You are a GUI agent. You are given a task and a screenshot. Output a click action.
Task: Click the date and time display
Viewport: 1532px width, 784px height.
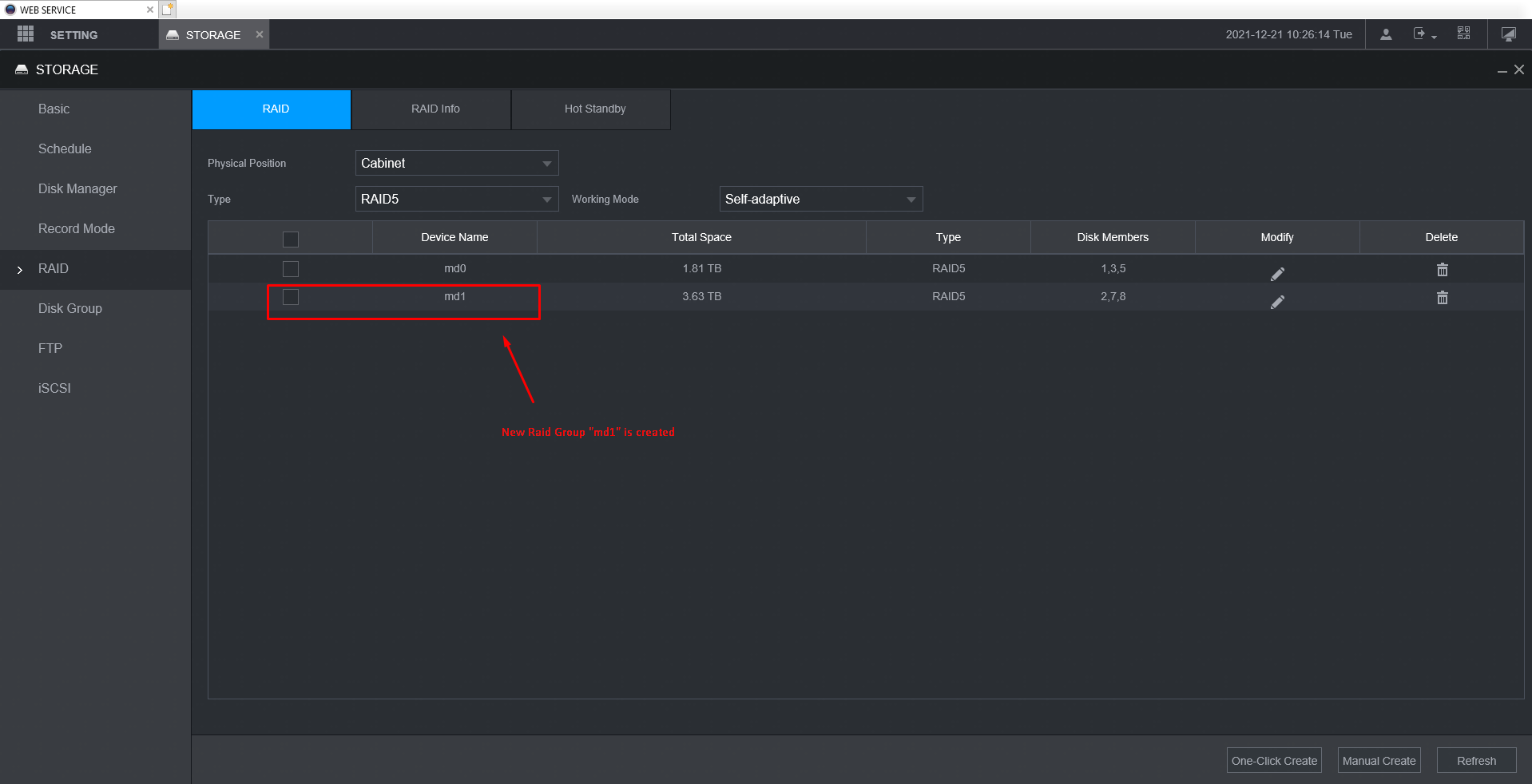click(x=1288, y=34)
